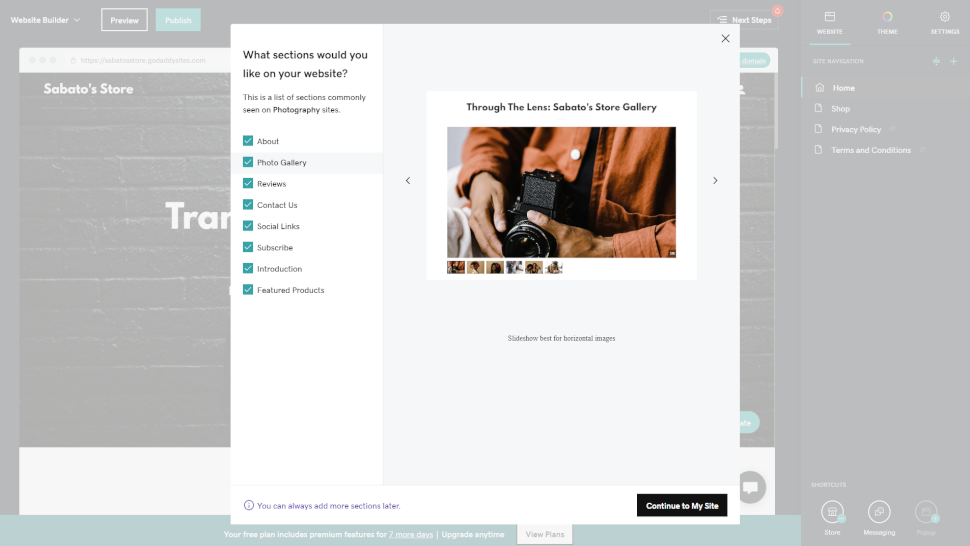Viewport: 970px width, 546px height.
Task: Select first gallery thumbnail below camera photo
Action: pos(456,267)
